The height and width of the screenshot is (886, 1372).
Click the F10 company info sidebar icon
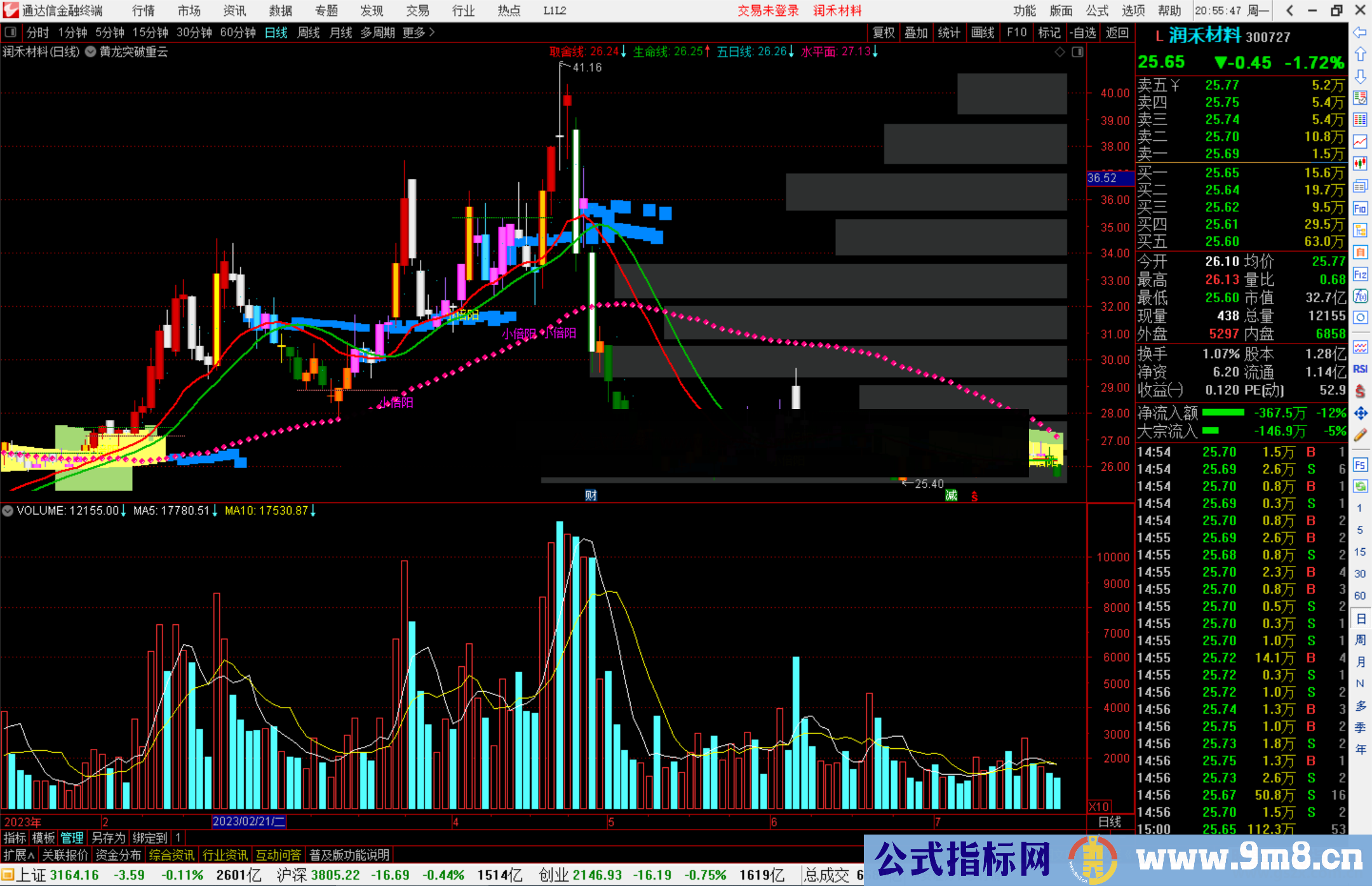(x=1360, y=208)
